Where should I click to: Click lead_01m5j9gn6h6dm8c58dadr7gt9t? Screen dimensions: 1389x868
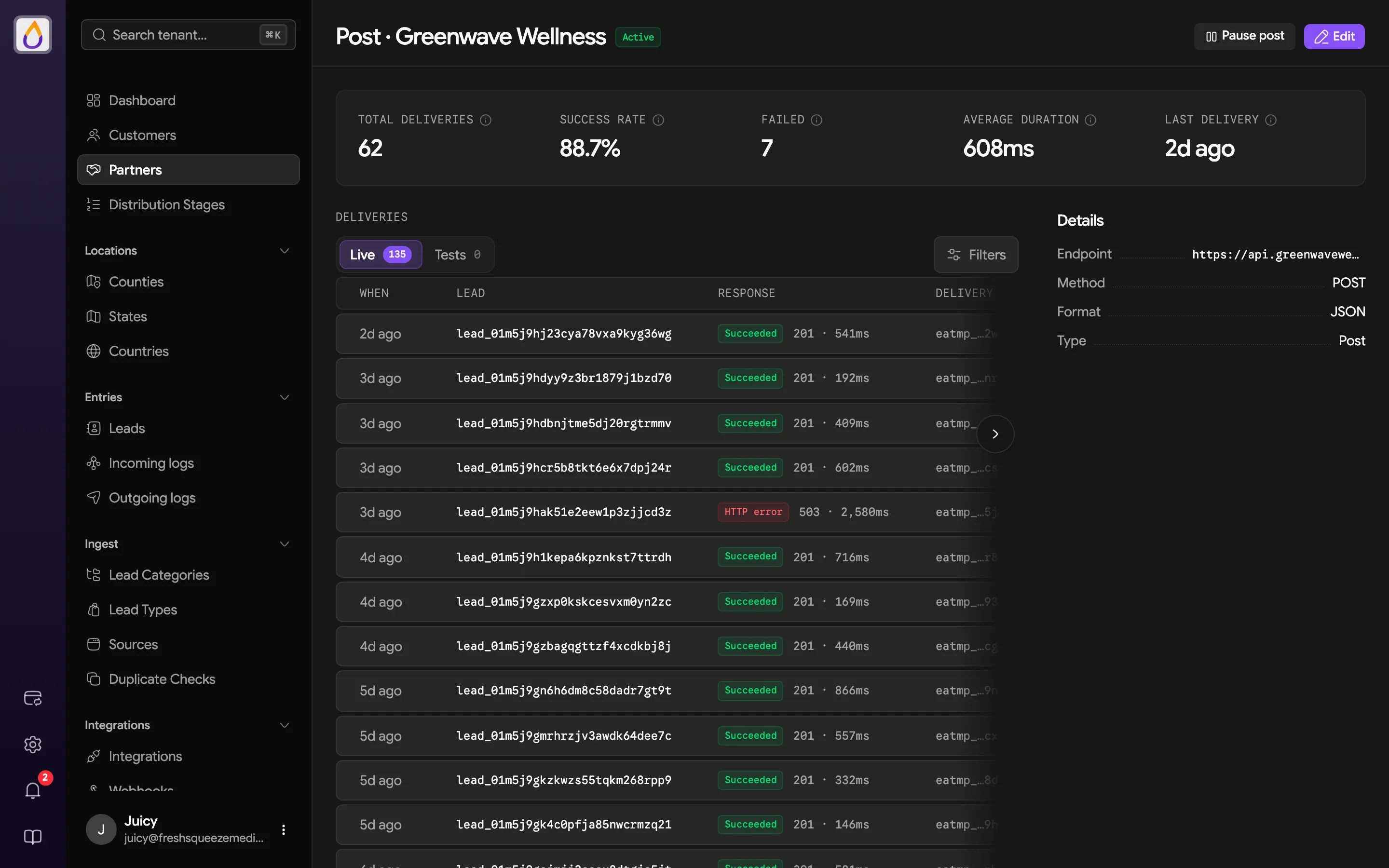[564, 691]
